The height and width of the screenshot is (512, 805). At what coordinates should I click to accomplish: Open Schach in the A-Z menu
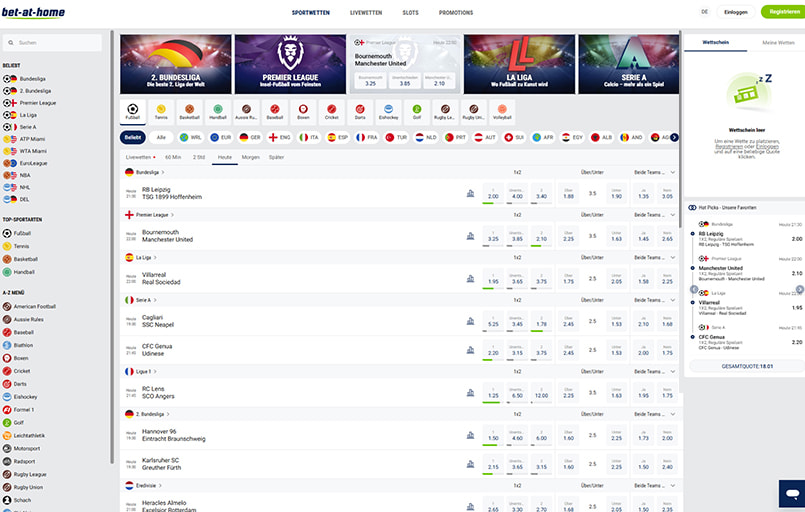pyautogui.click(x=17, y=500)
